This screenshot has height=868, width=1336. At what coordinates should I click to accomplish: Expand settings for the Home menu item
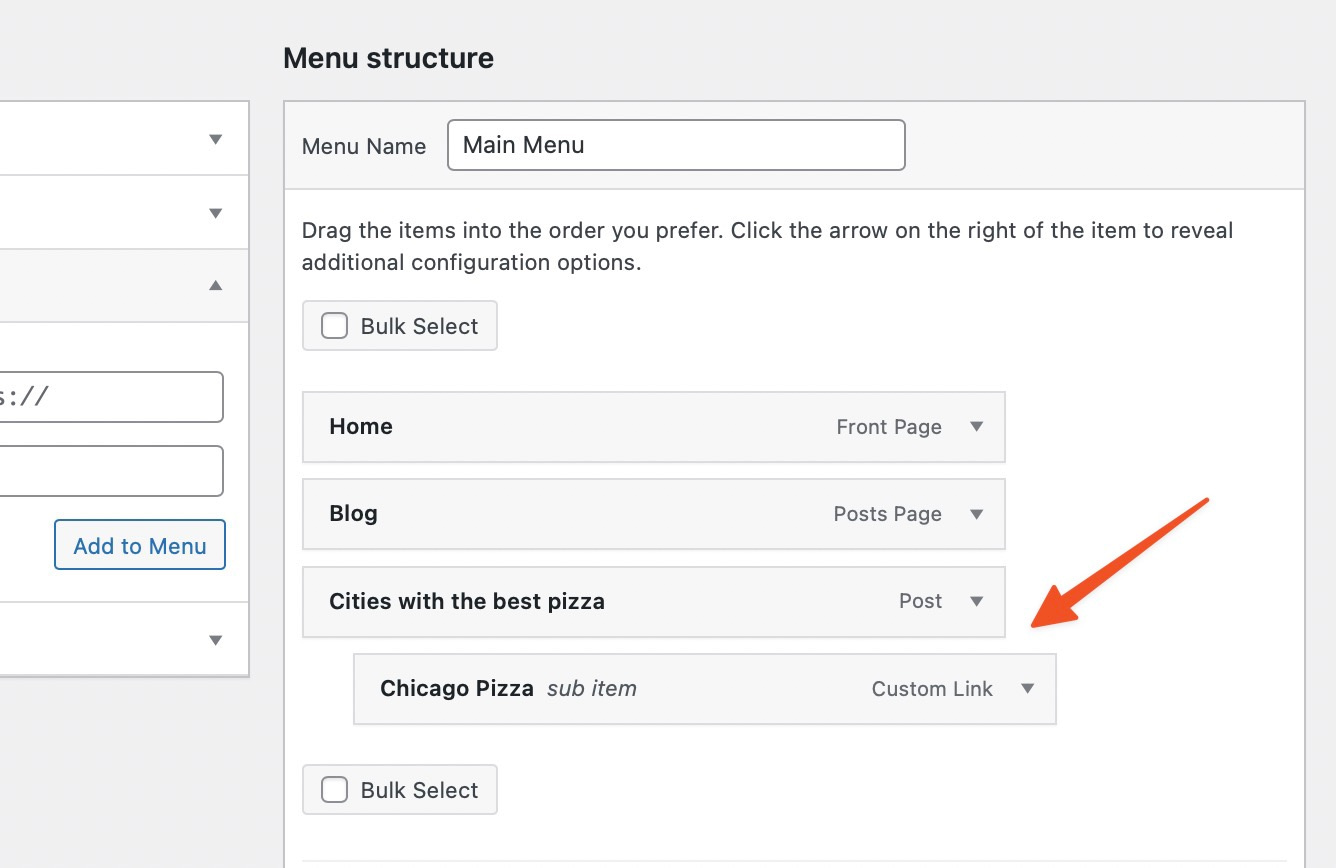pyautogui.click(x=976, y=427)
